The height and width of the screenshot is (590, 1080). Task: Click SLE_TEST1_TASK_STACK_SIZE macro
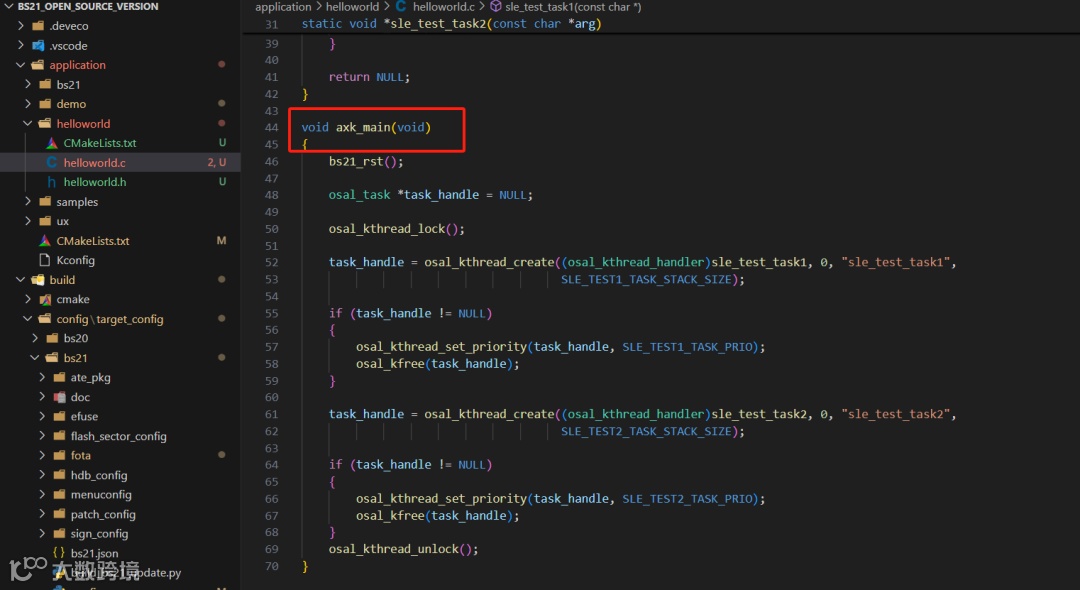[645, 280]
